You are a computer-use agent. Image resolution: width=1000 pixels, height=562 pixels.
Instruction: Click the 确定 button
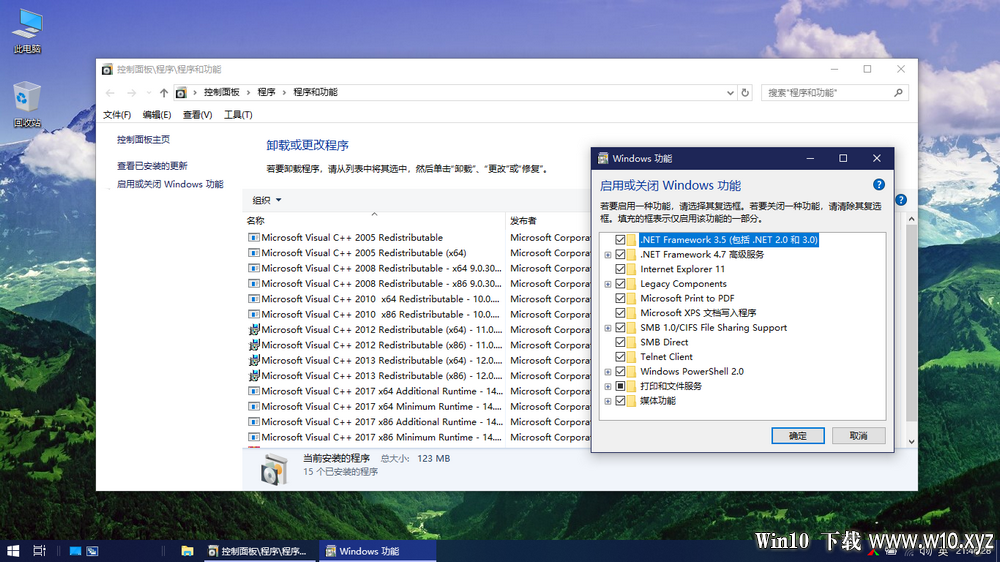pos(798,436)
